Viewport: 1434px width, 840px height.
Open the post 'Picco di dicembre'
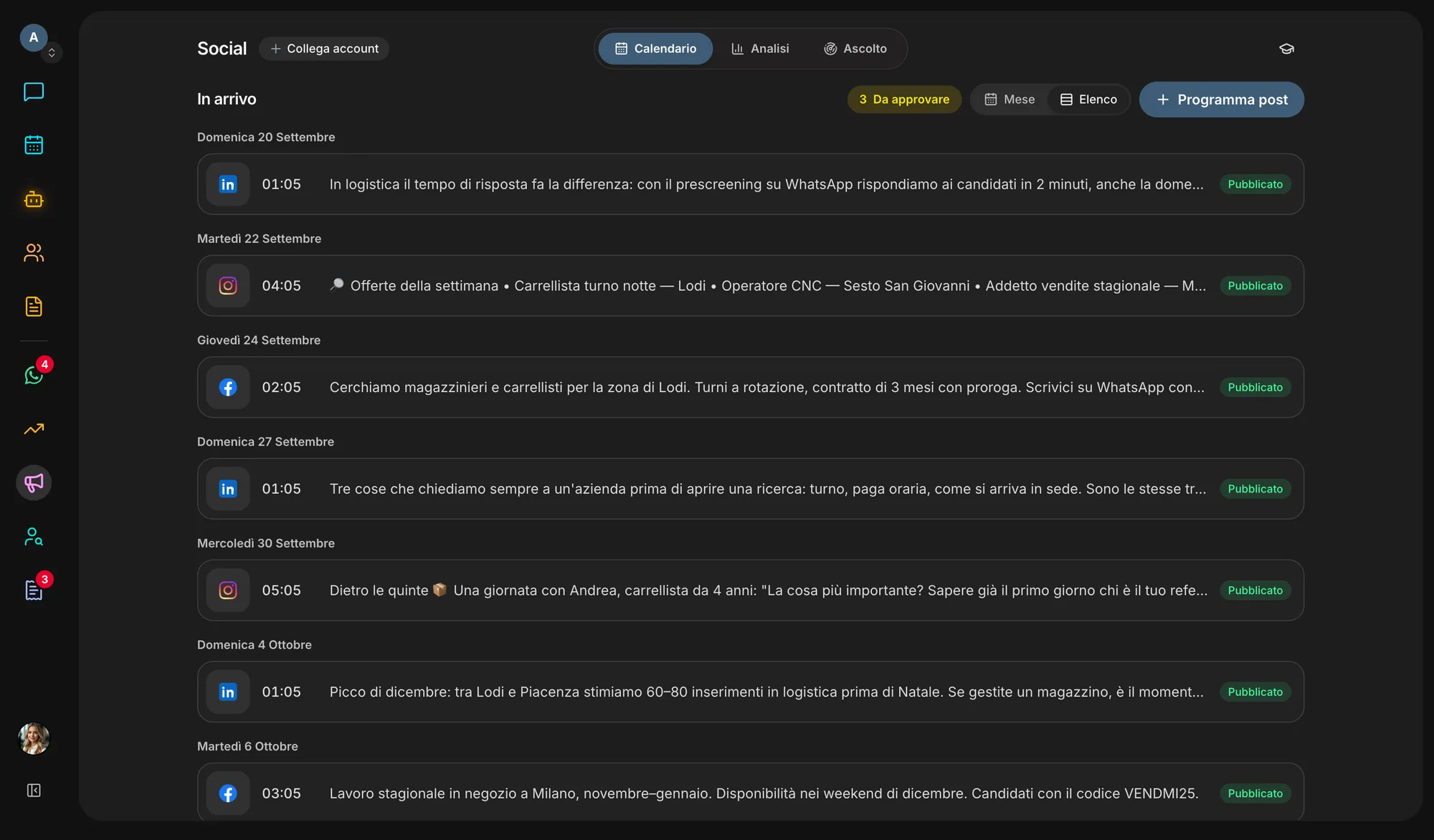point(751,692)
